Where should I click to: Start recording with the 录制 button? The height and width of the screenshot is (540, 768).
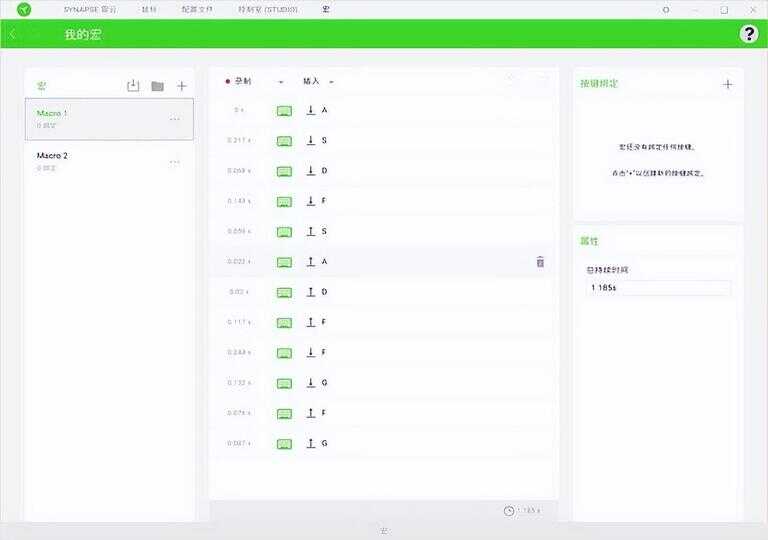(240, 82)
